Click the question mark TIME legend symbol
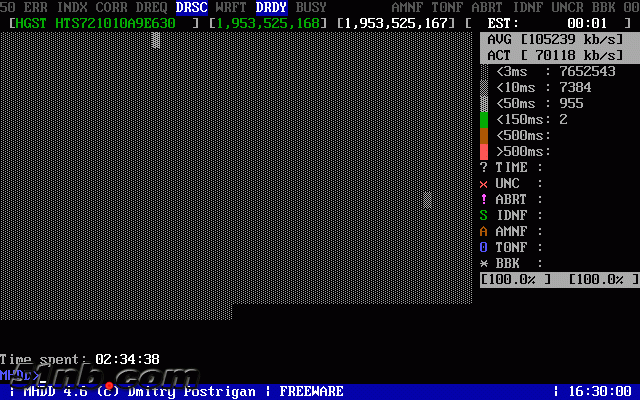Screen dimensions: 640x400 click(484, 167)
